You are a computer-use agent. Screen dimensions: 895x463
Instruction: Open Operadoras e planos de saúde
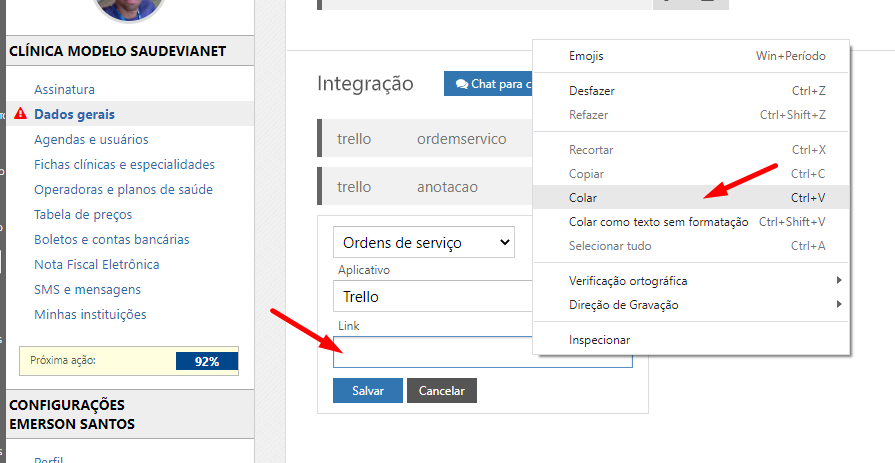(x=123, y=189)
